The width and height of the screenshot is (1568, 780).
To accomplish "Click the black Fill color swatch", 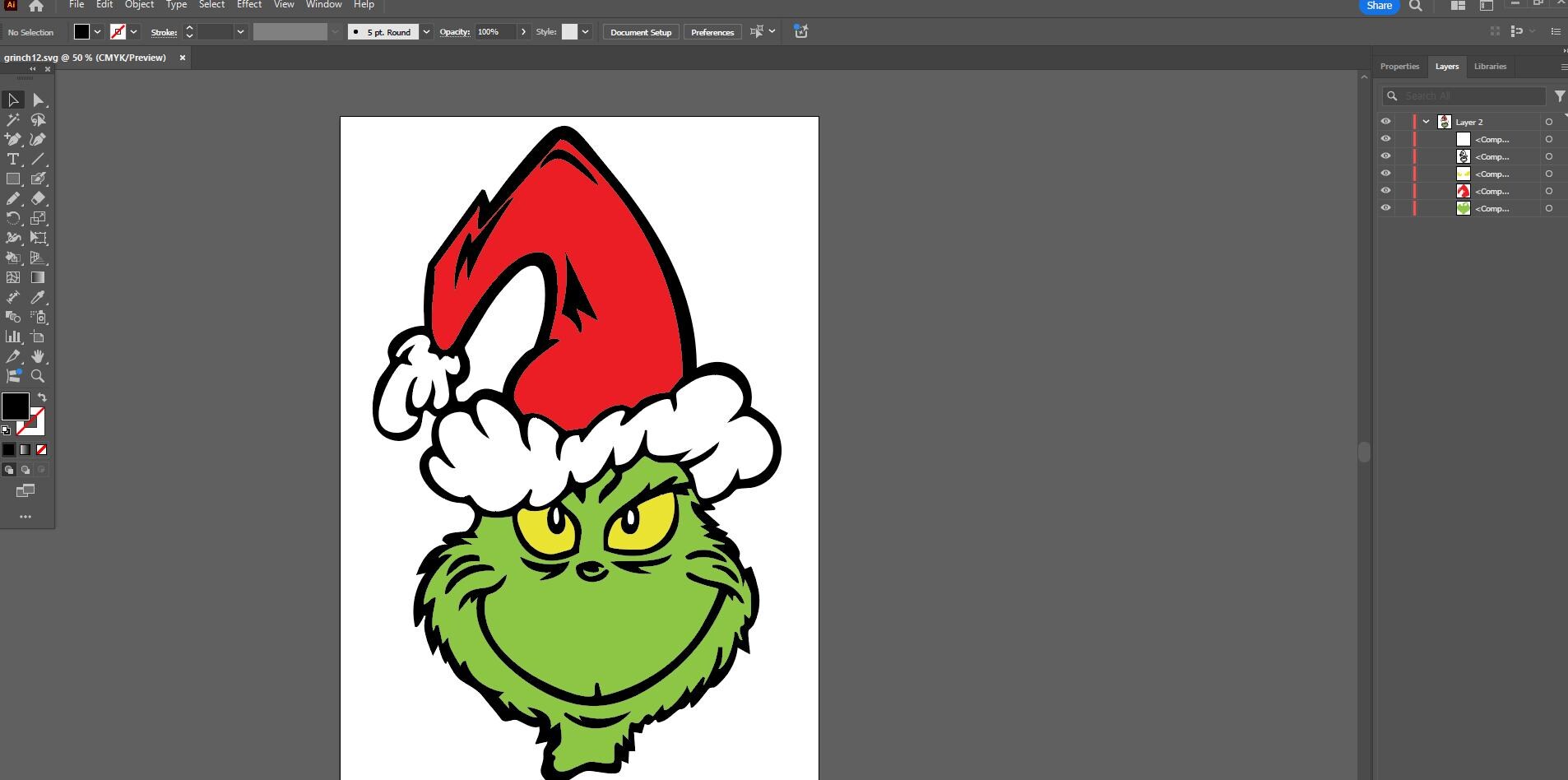I will 15,406.
